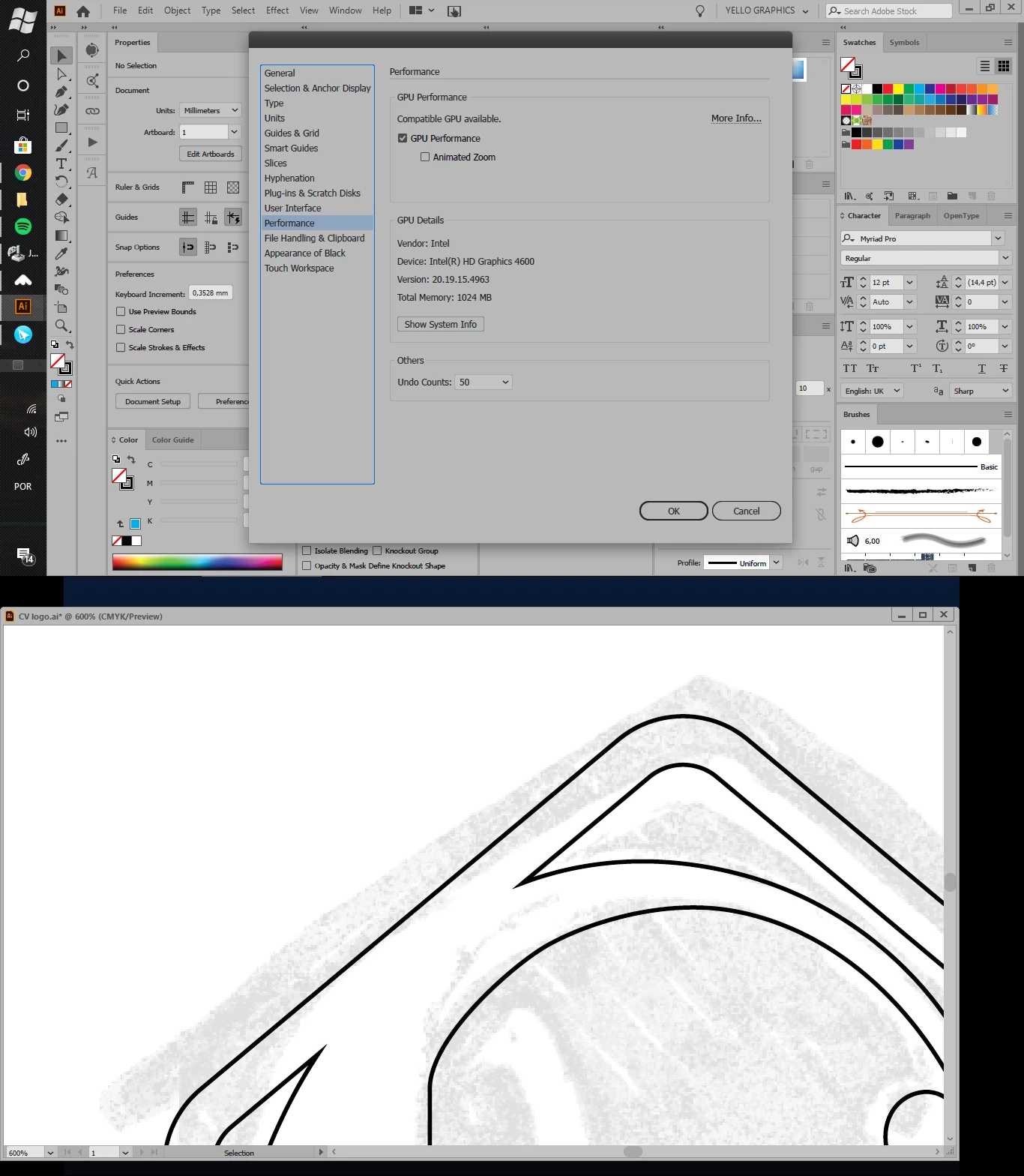Switch Swatches panel to list view
This screenshot has width=1024, height=1176.
pyautogui.click(x=985, y=66)
